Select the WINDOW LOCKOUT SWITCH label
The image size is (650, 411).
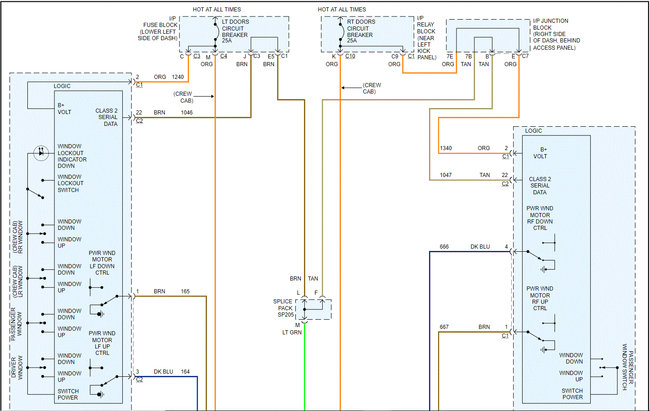70,183
